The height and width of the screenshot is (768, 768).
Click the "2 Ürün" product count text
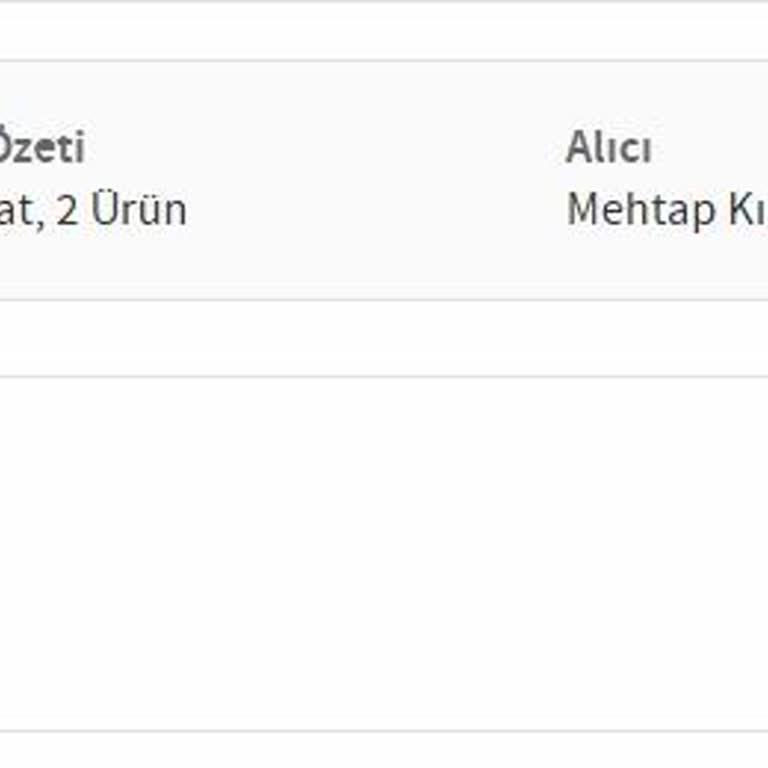tap(120, 210)
